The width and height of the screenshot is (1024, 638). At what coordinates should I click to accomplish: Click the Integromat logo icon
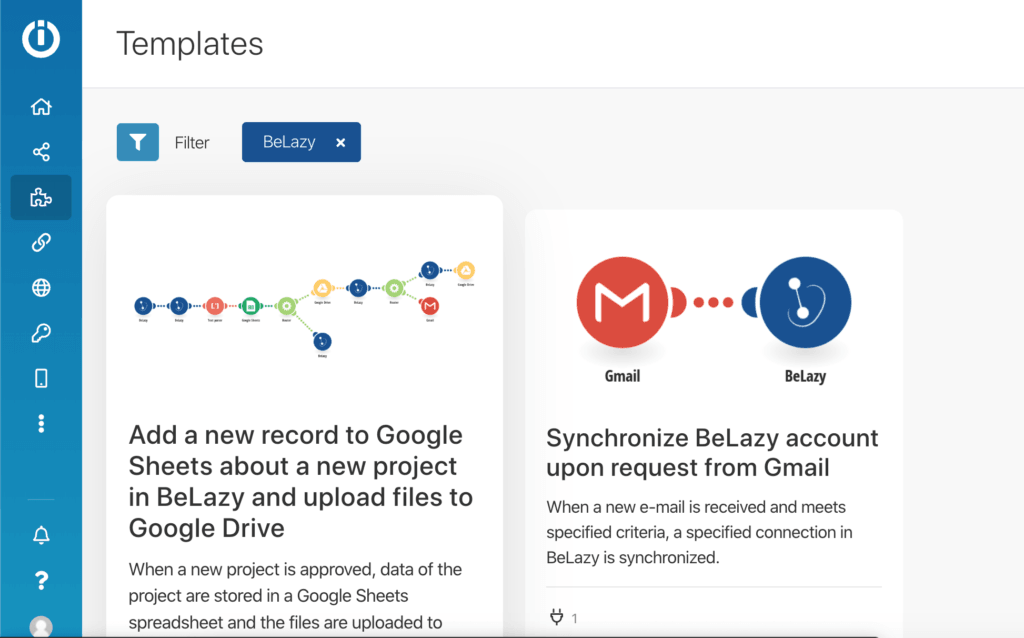tap(41, 39)
